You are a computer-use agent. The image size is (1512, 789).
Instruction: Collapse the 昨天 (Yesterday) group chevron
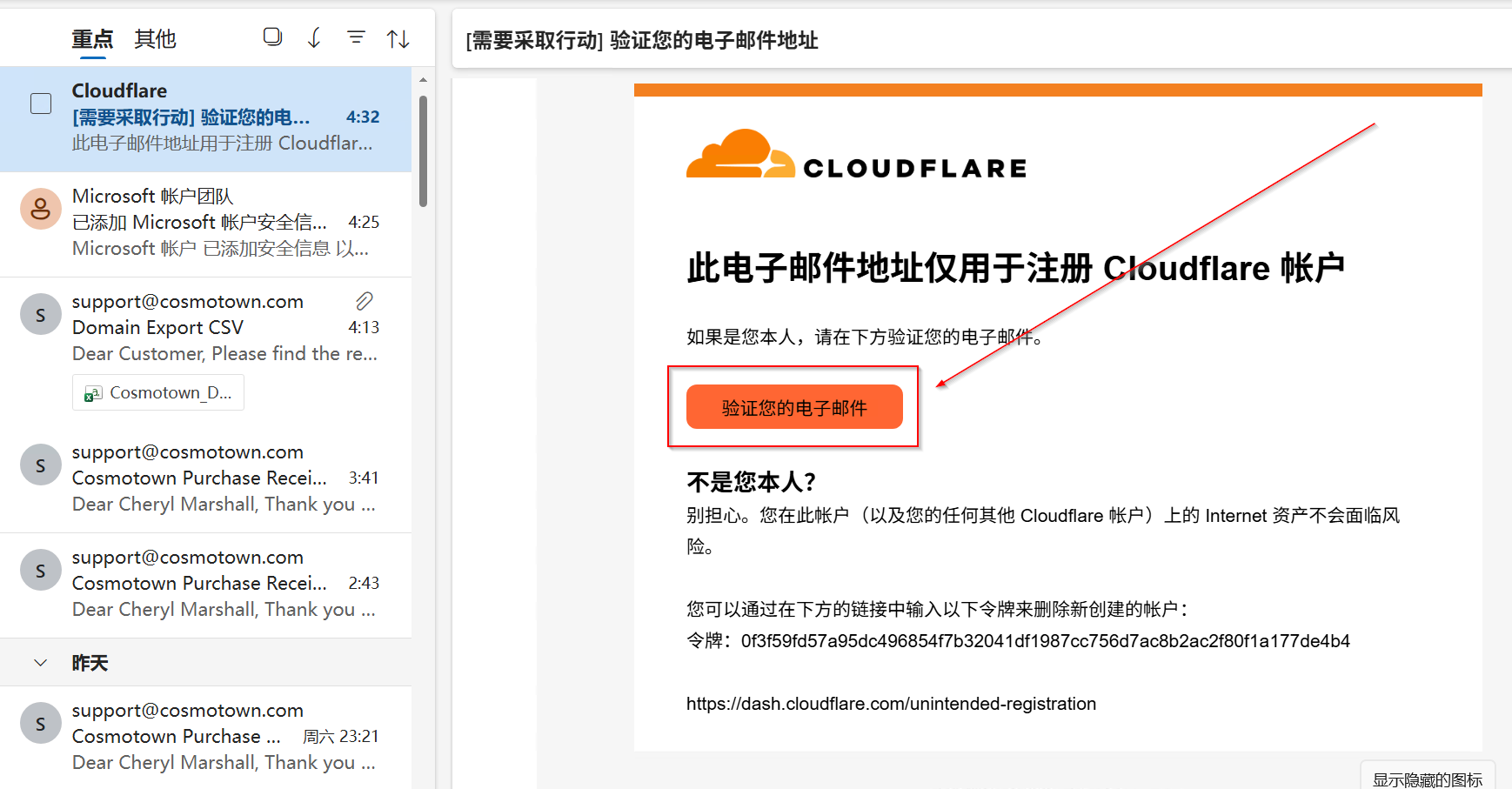coord(41,663)
